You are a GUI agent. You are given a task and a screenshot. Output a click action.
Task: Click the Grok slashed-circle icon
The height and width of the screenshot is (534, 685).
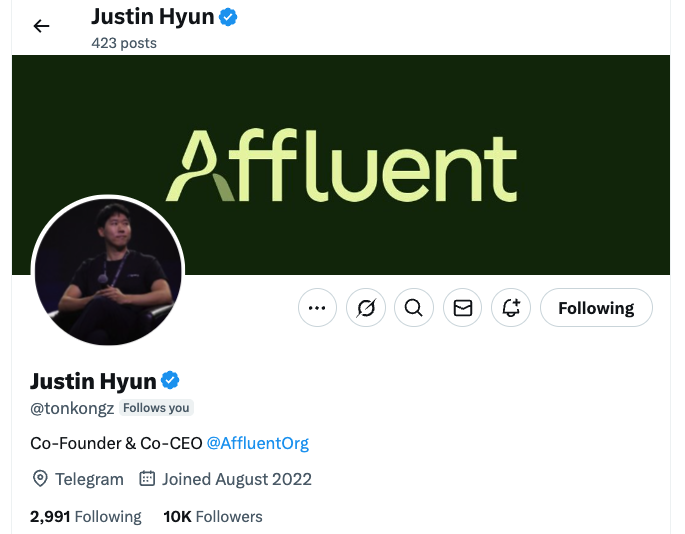(x=366, y=308)
